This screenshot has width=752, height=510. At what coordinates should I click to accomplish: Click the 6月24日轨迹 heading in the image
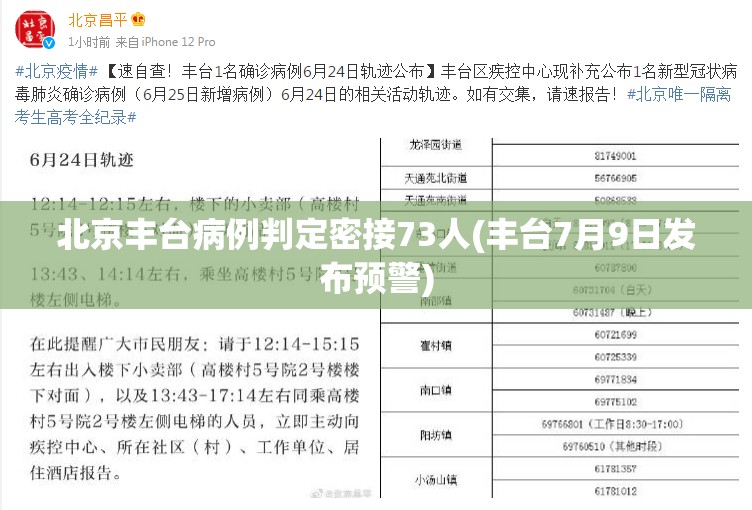pos(82,160)
